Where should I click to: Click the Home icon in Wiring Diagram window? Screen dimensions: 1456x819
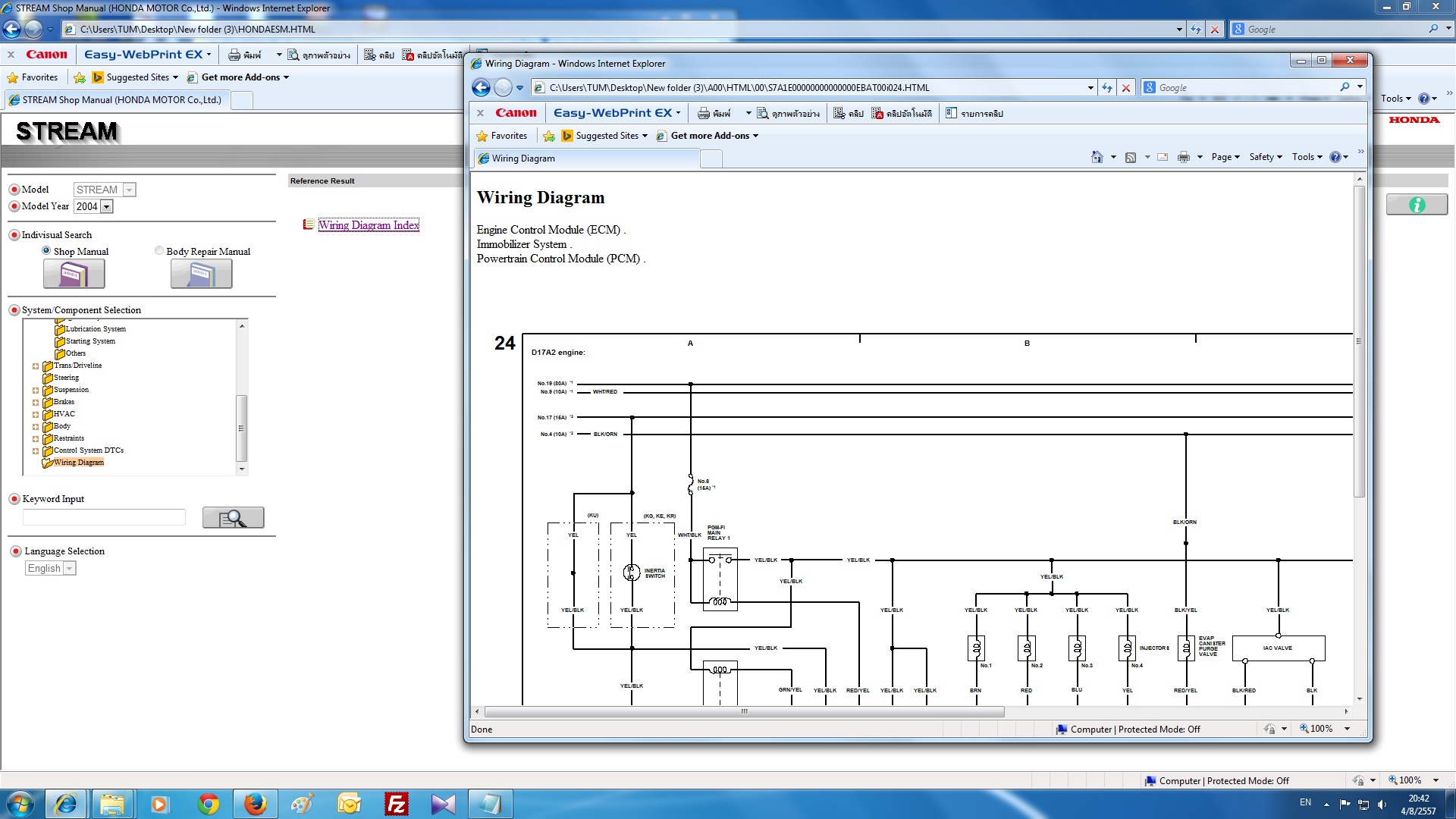[1097, 157]
